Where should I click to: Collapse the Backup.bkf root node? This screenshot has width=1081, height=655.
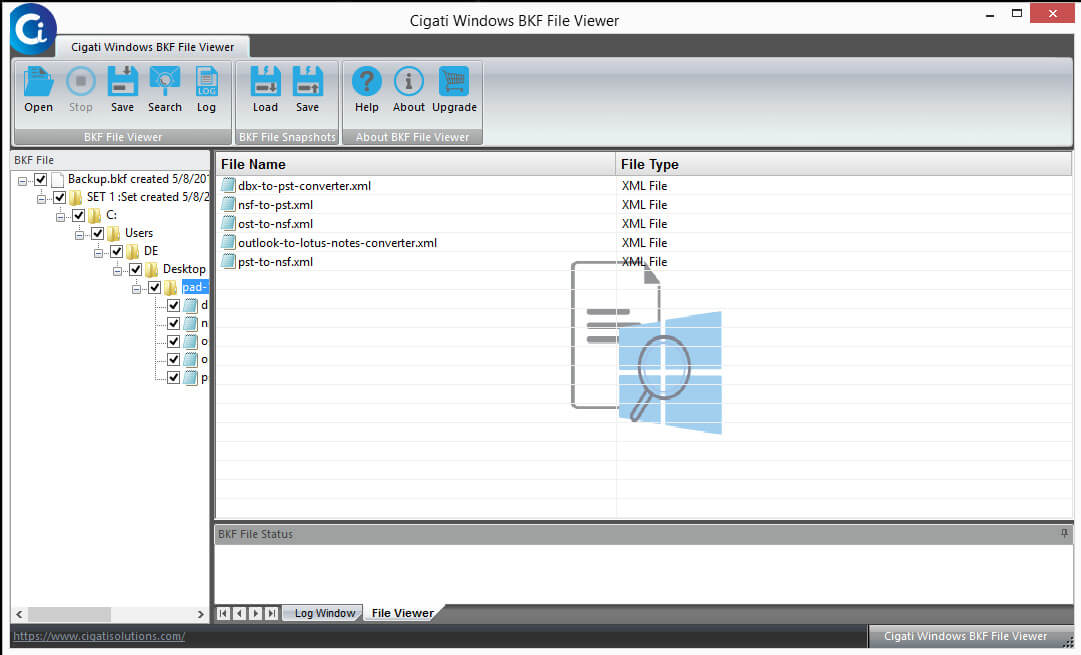[x=23, y=181]
